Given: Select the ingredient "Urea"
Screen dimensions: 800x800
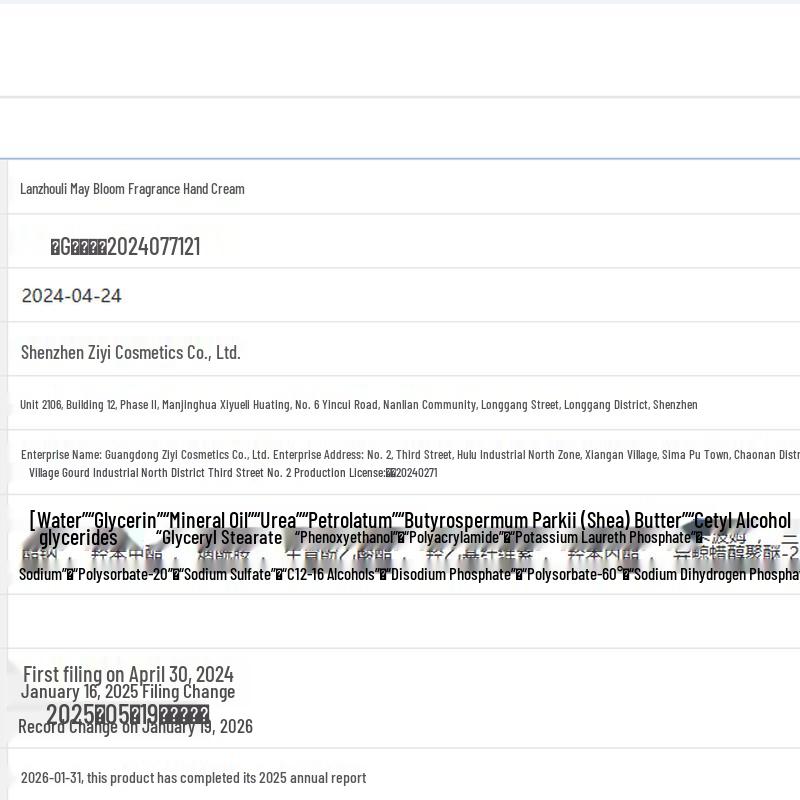Looking at the screenshot, I should click(278, 521).
